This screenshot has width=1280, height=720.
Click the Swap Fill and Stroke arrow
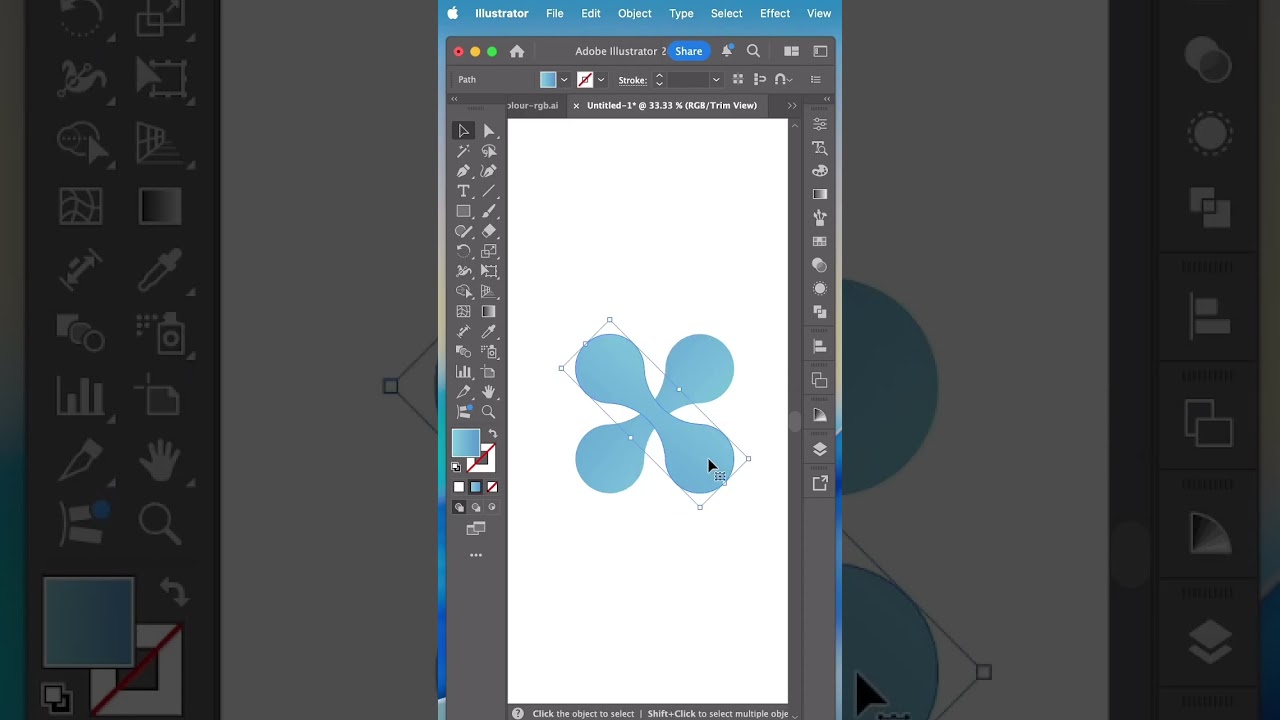pos(492,434)
